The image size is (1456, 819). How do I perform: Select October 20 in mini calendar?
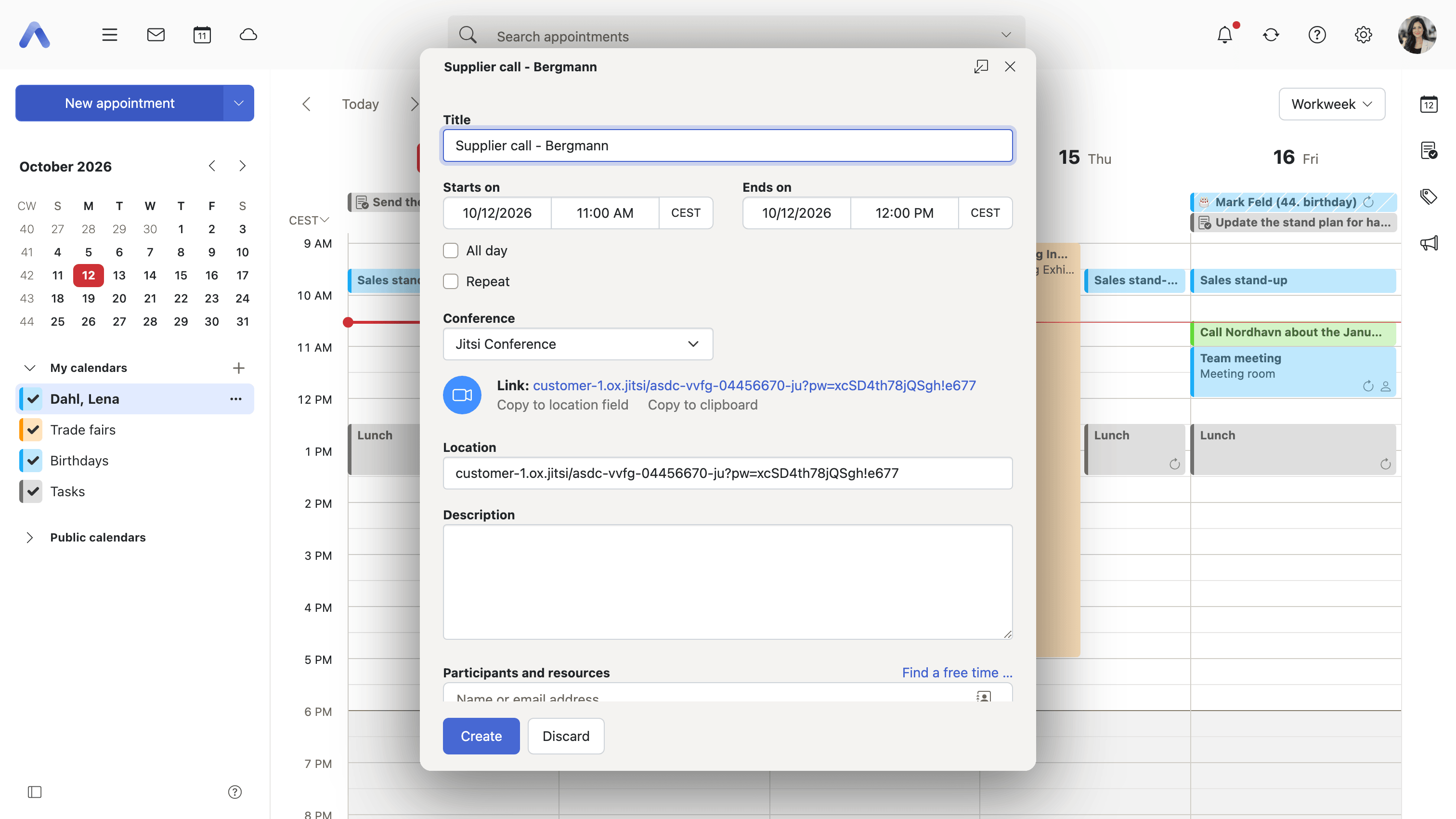click(119, 298)
